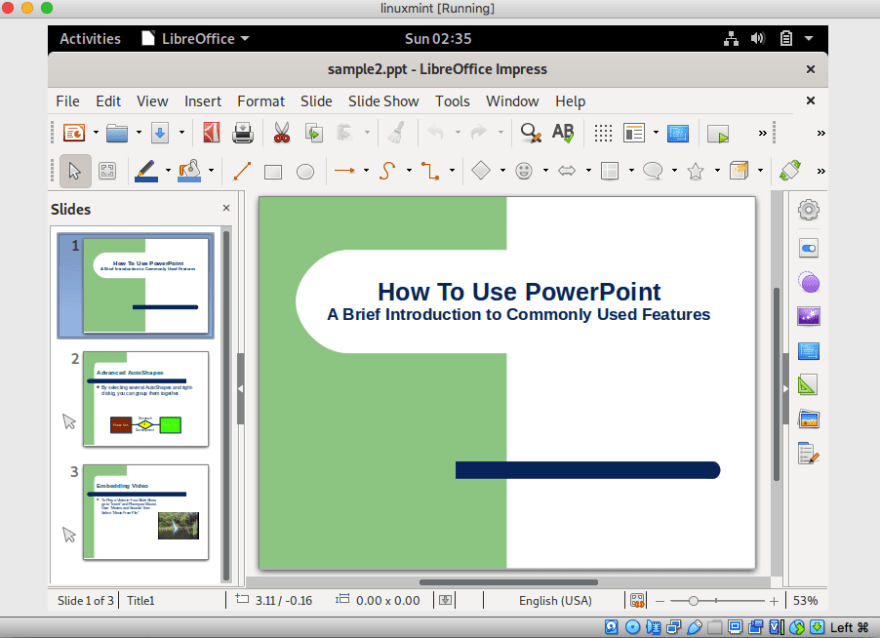Viewport: 880px width, 638px height.
Task: Click the Zoom & Pan tool icon
Action: (x=107, y=171)
